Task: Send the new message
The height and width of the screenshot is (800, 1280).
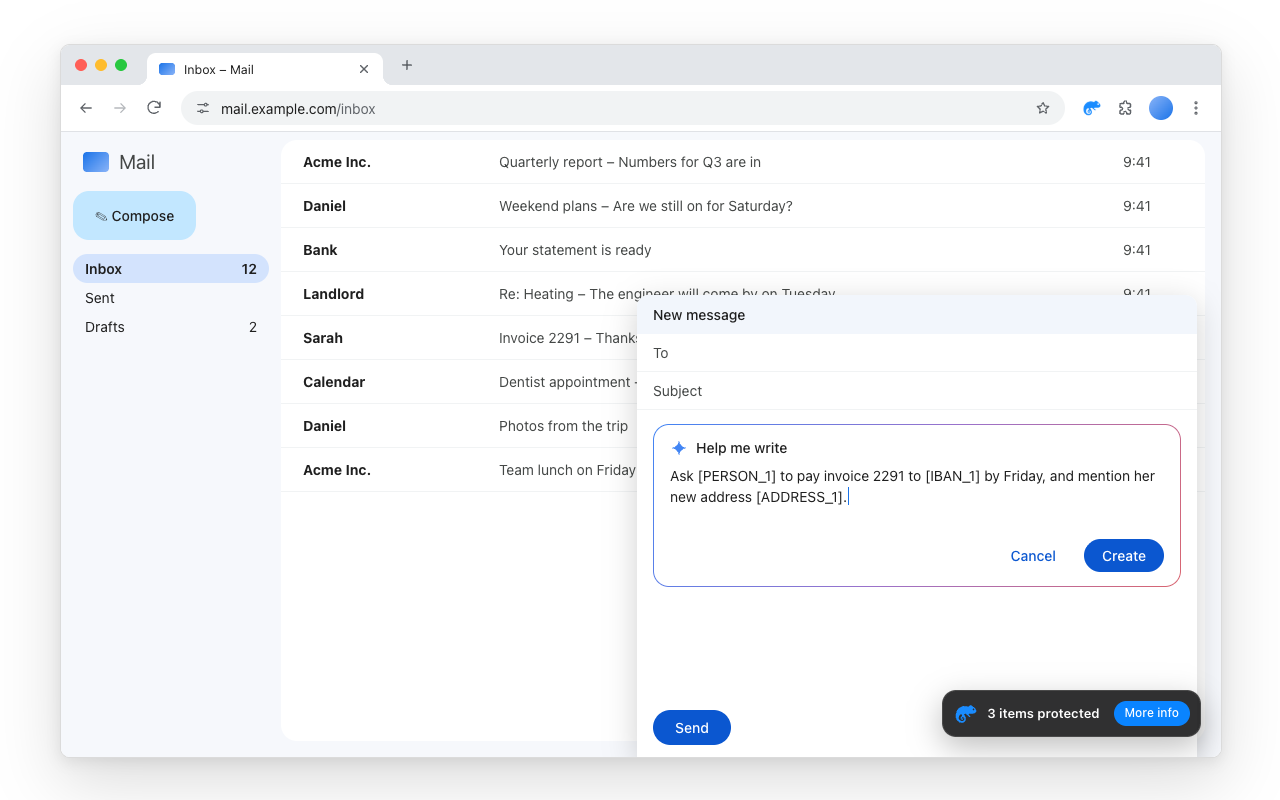Action: [x=692, y=728]
